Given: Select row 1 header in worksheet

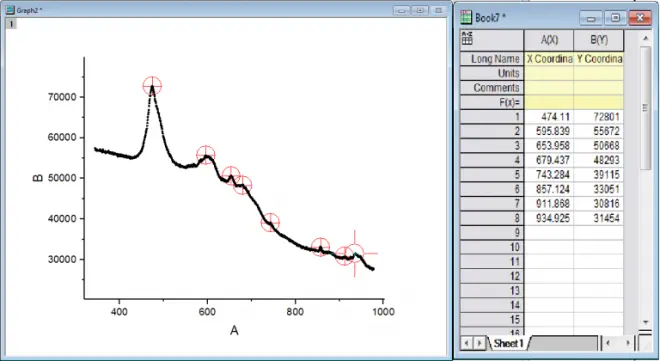Looking at the screenshot, I should pos(492,117).
